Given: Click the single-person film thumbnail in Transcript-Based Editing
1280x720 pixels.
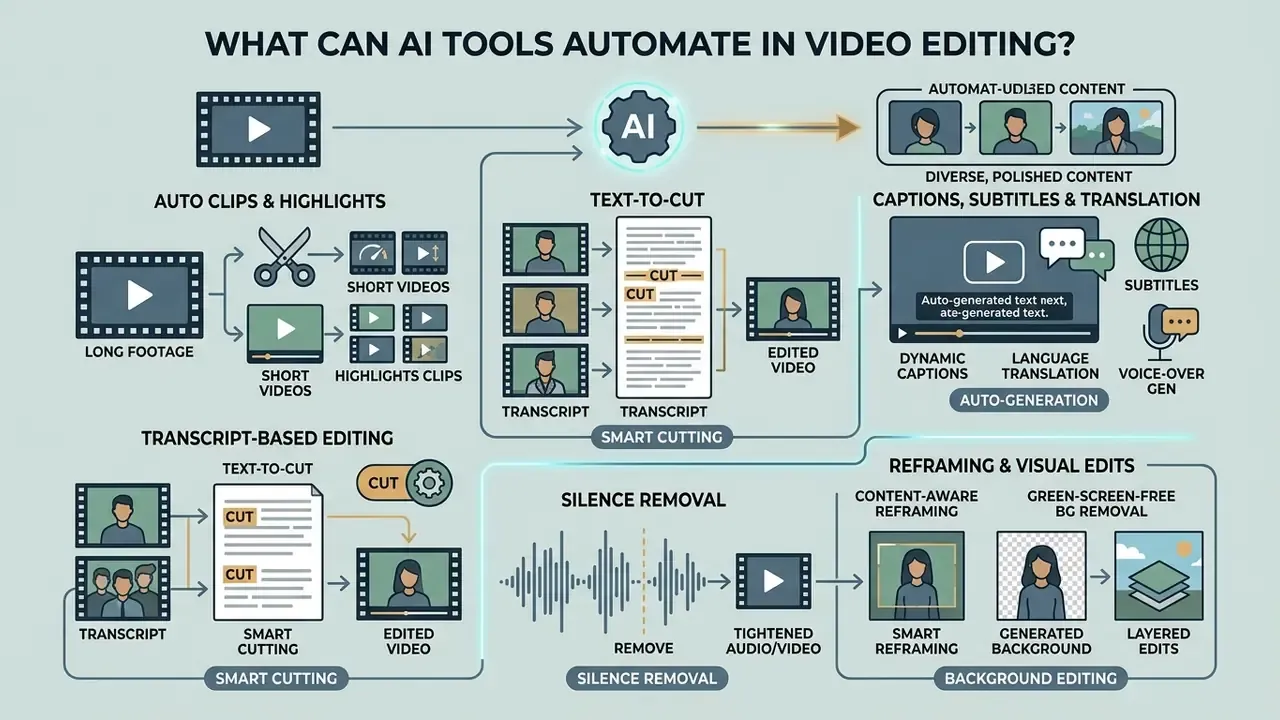Looking at the screenshot, I should click(x=124, y=516).
